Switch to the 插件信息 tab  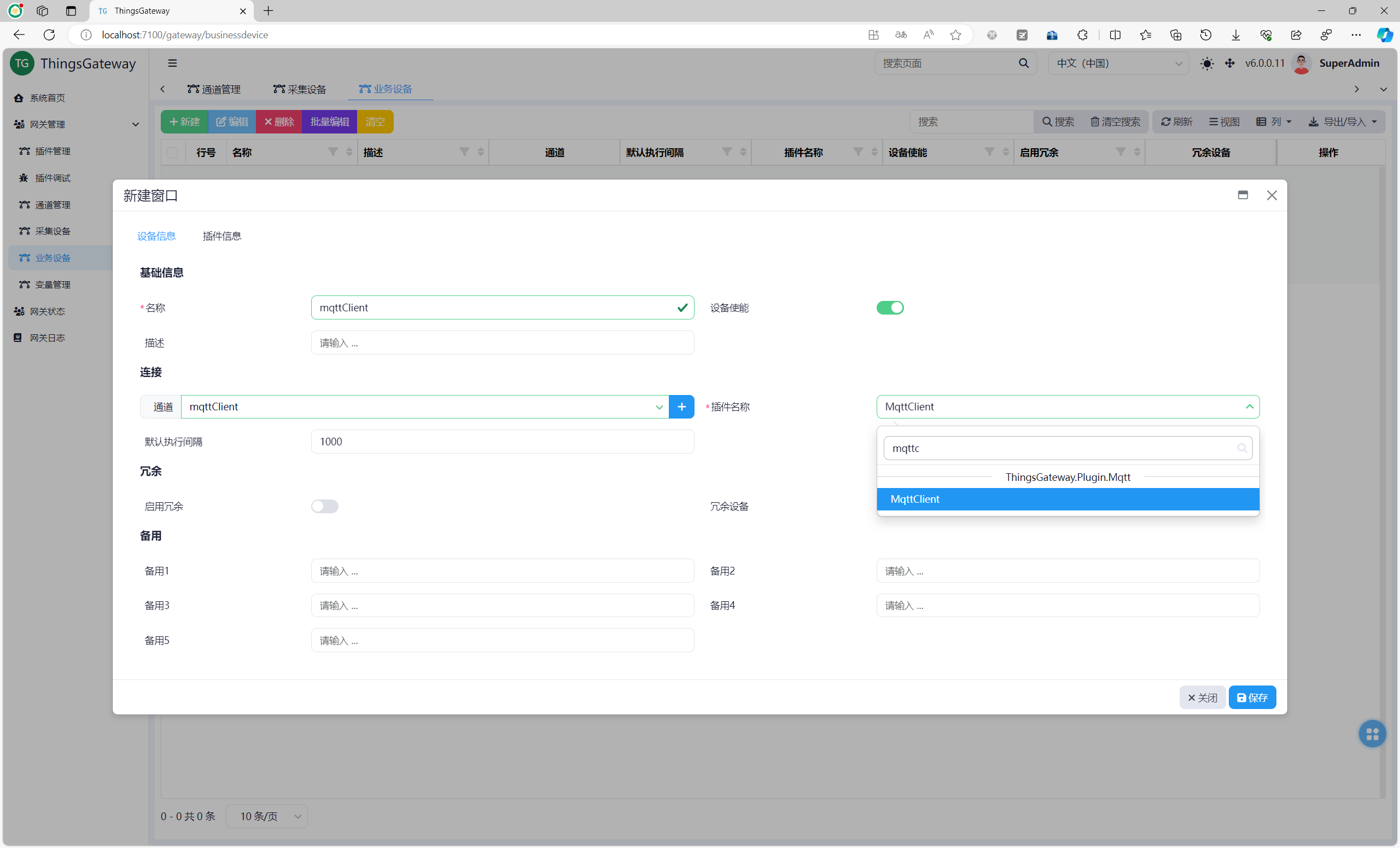tap(221, 236)
